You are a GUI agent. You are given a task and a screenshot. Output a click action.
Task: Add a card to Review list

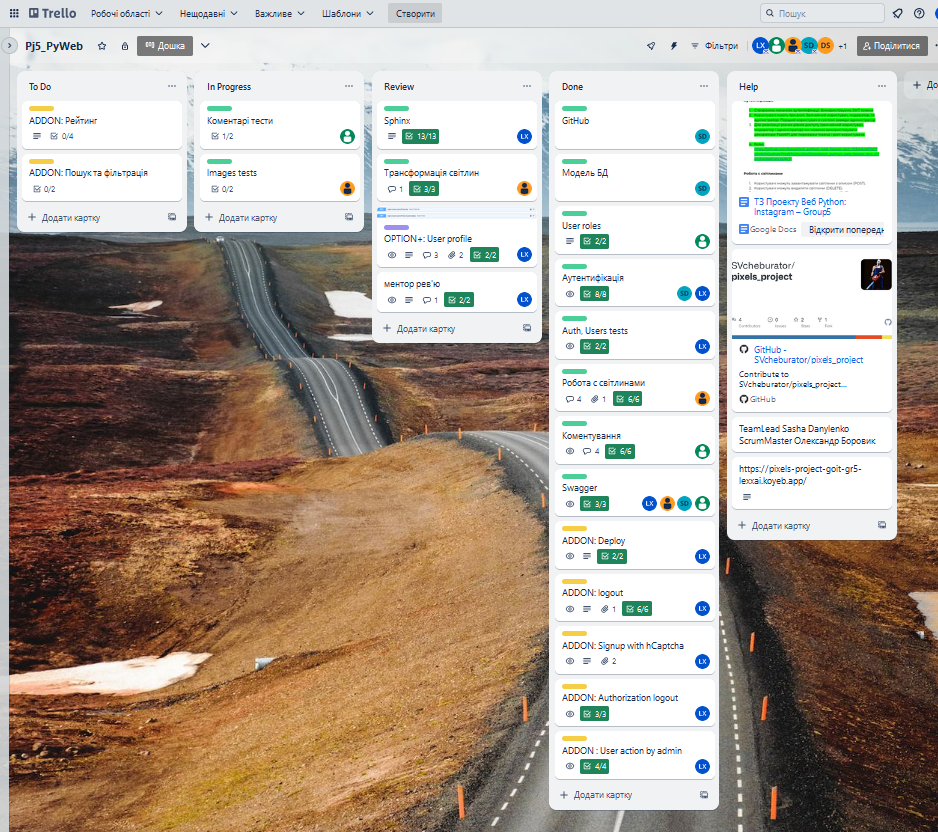point(420,328)
